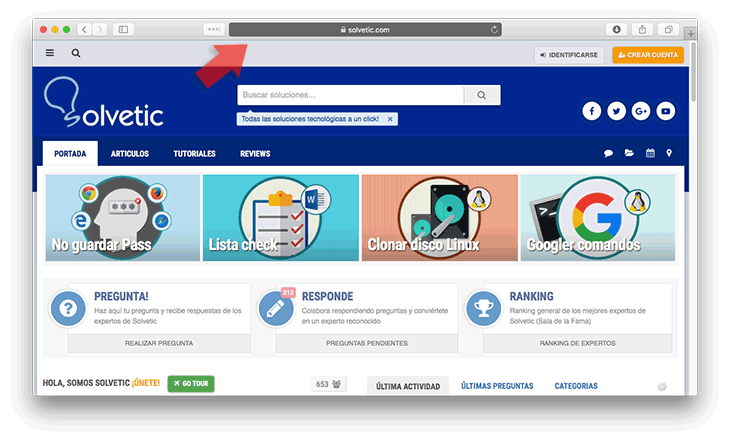Click the IDENTIFICARSE login button

pos(569,55)
